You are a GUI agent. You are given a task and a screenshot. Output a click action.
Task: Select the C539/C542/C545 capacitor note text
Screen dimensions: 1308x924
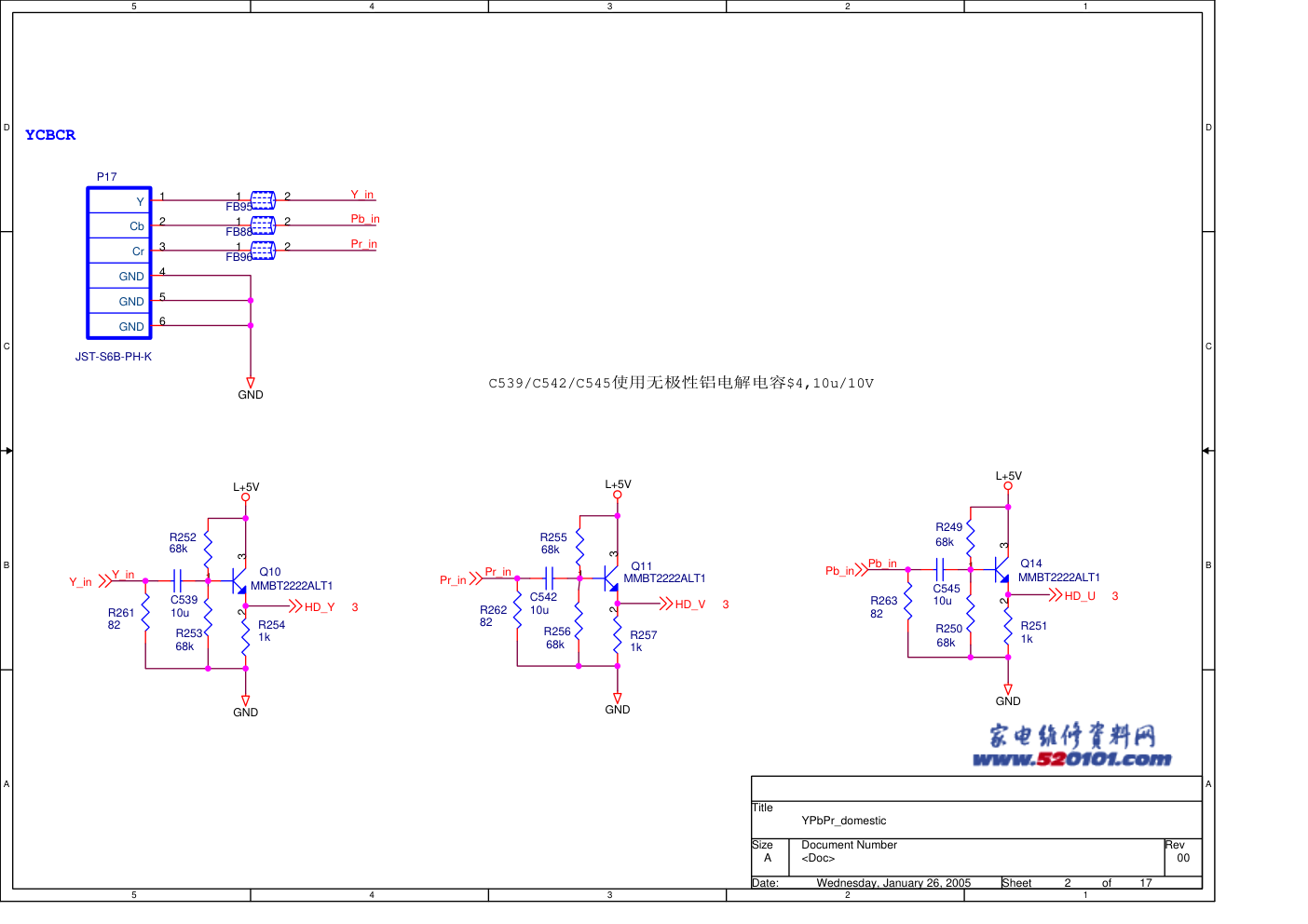(681, 383)
